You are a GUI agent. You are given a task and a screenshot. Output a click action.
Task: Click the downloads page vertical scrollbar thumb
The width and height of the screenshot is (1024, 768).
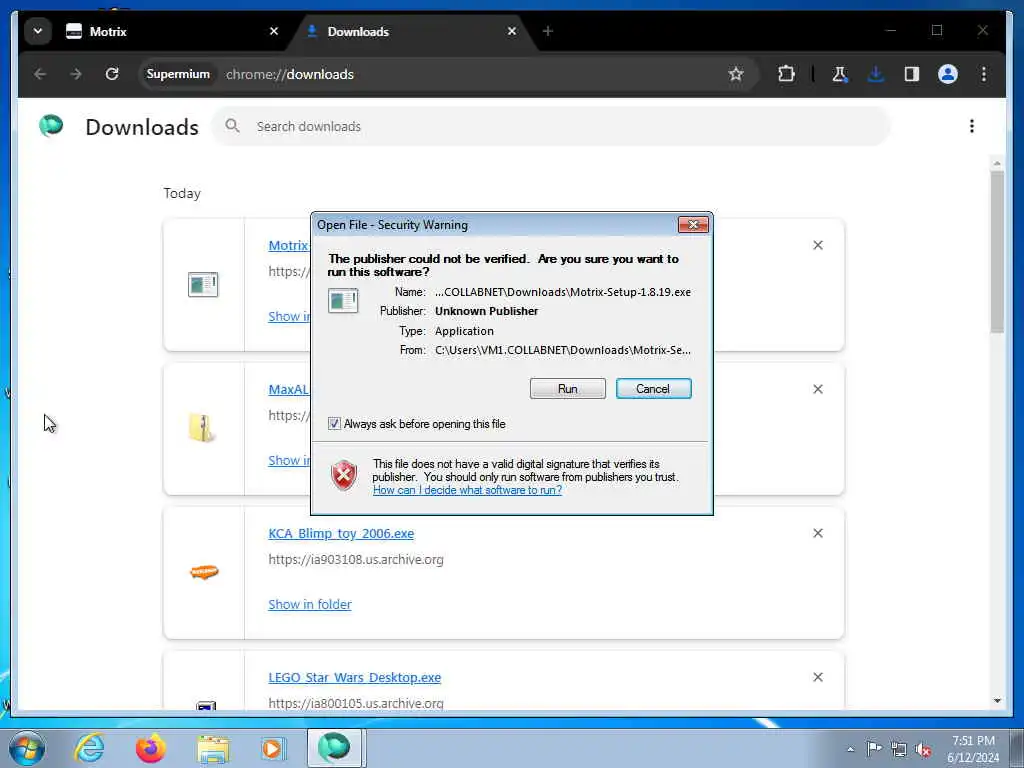click(x=997, y=251)
